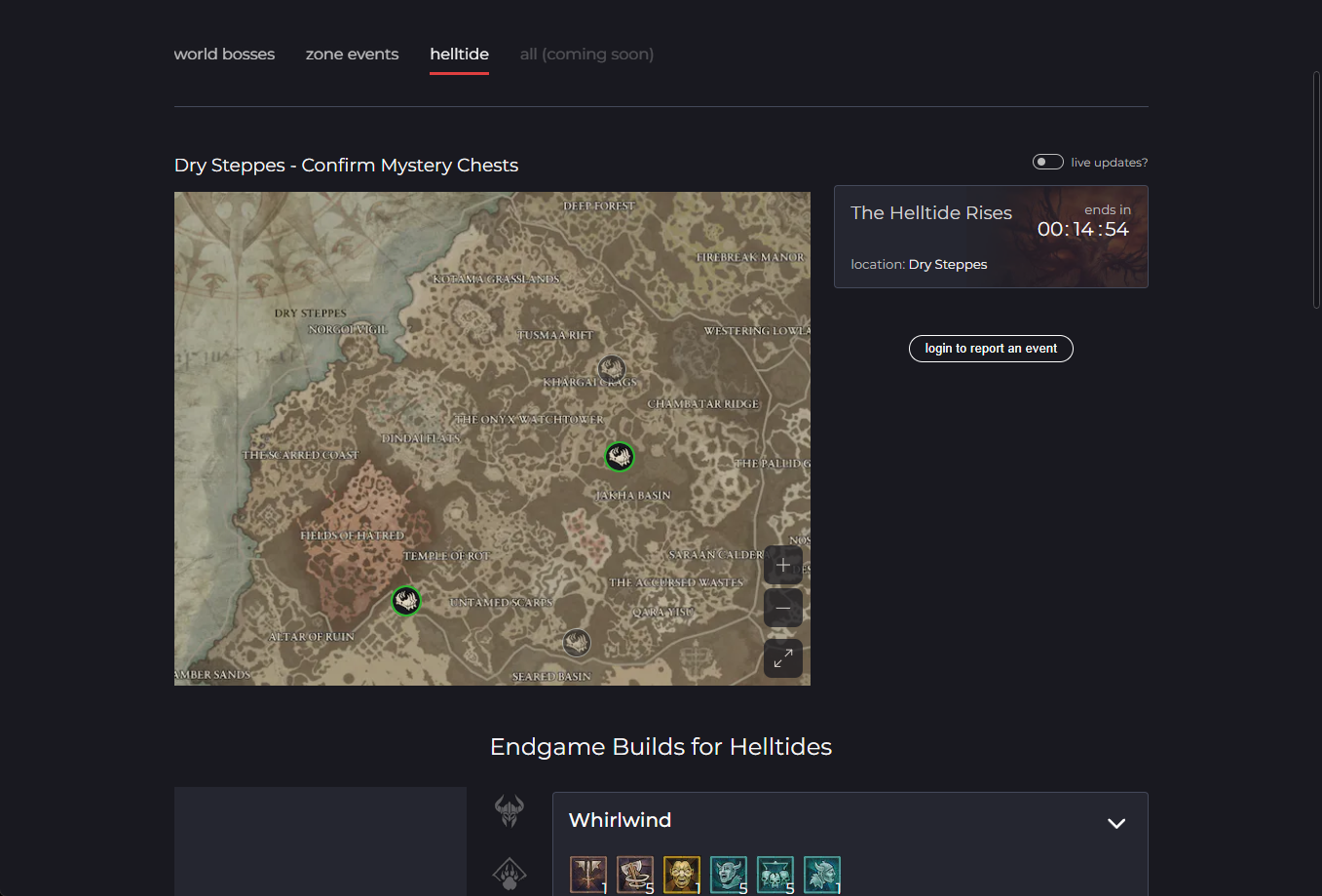Click the Fields of Hatred map label

point(352,536)
